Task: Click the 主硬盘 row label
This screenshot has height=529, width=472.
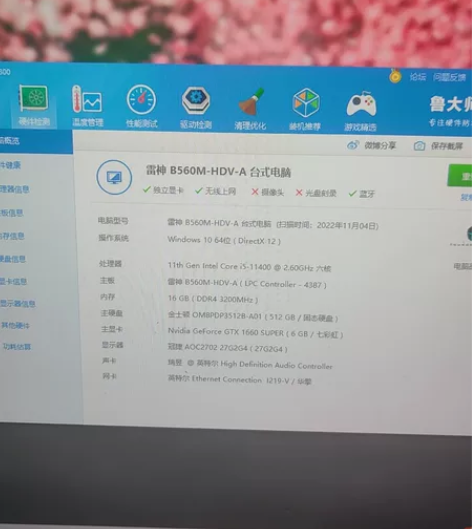Action: pyautogui.click(x=112, y=313)
